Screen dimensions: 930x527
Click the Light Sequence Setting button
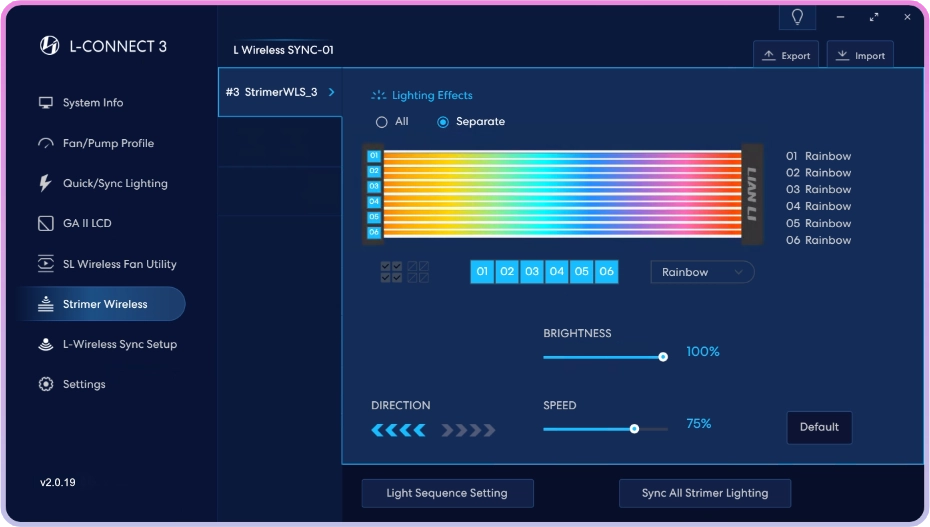(x=447, y=493)
